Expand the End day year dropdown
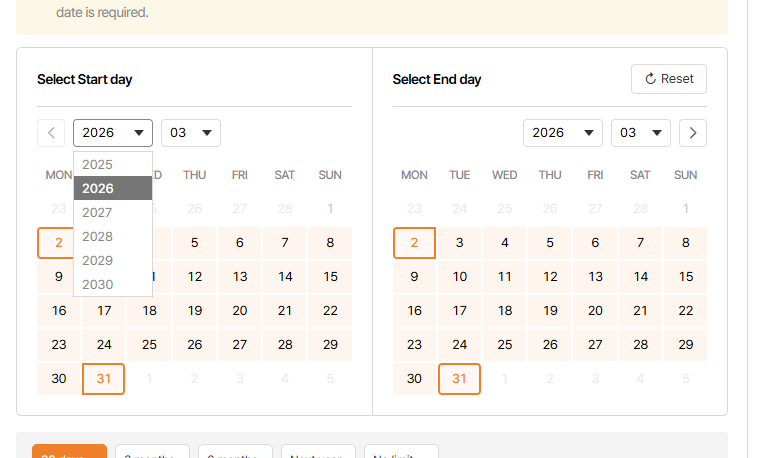767x458 pixels. coord(562,133)
